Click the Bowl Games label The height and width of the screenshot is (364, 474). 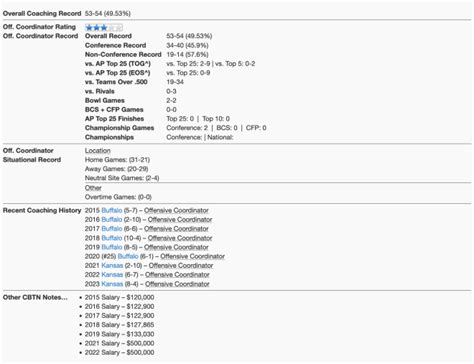click(x=105, y=100)
